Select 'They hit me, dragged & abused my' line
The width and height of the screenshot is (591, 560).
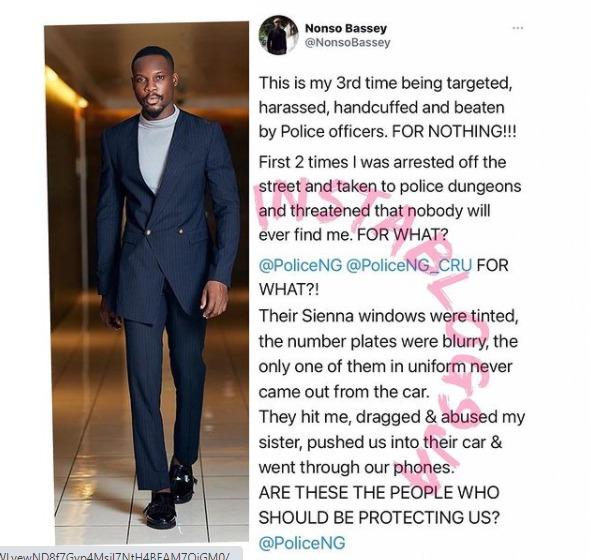[392, 417]
